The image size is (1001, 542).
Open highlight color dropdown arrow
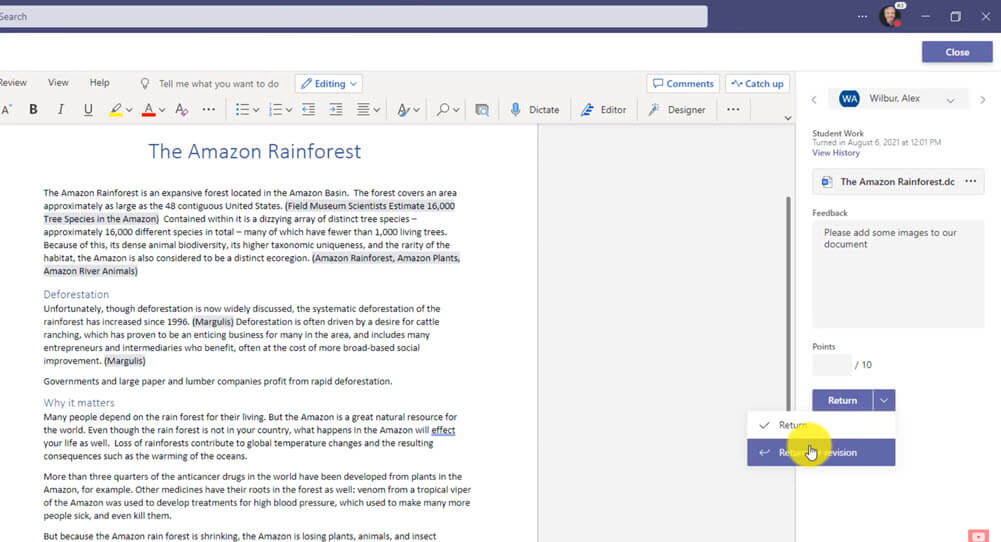(129, 110)
